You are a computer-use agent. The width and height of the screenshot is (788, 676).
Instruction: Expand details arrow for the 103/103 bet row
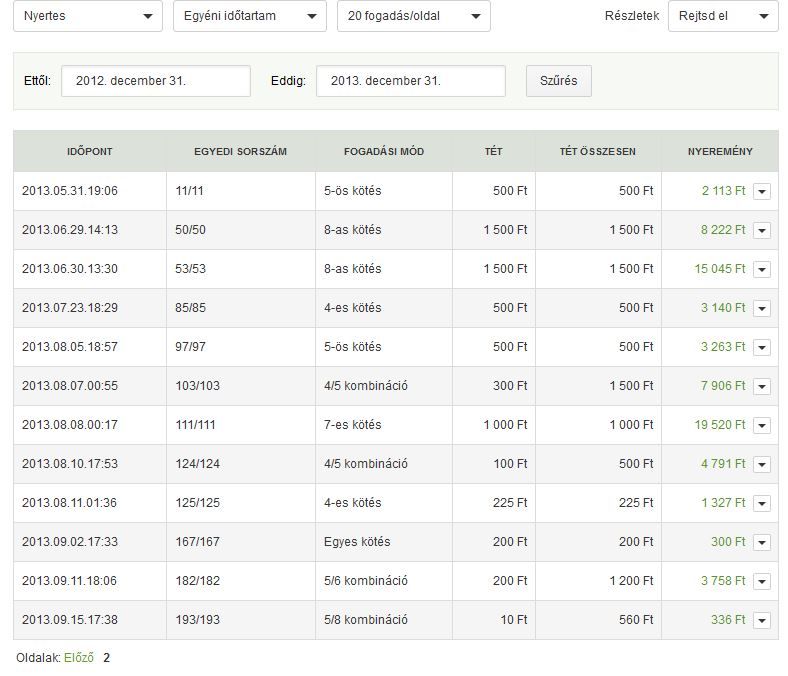[762, 386]
